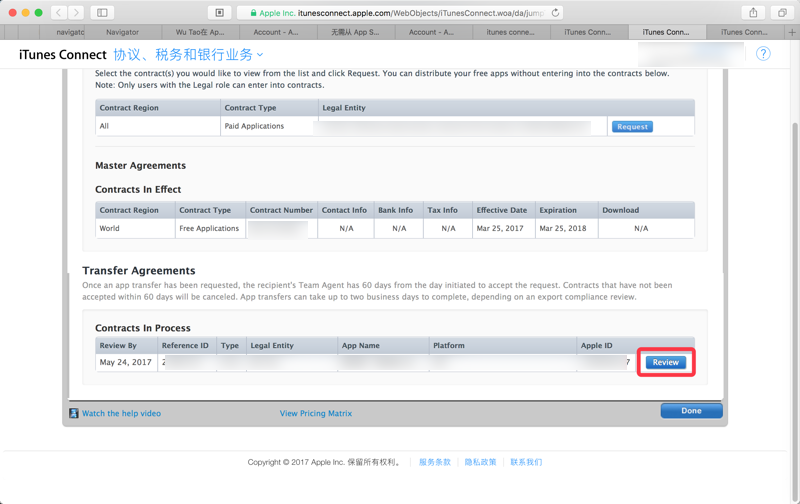Click the Contract Number column header
Image resolution: width=800 pixels, height=504 pixels.
pos(281,210)
